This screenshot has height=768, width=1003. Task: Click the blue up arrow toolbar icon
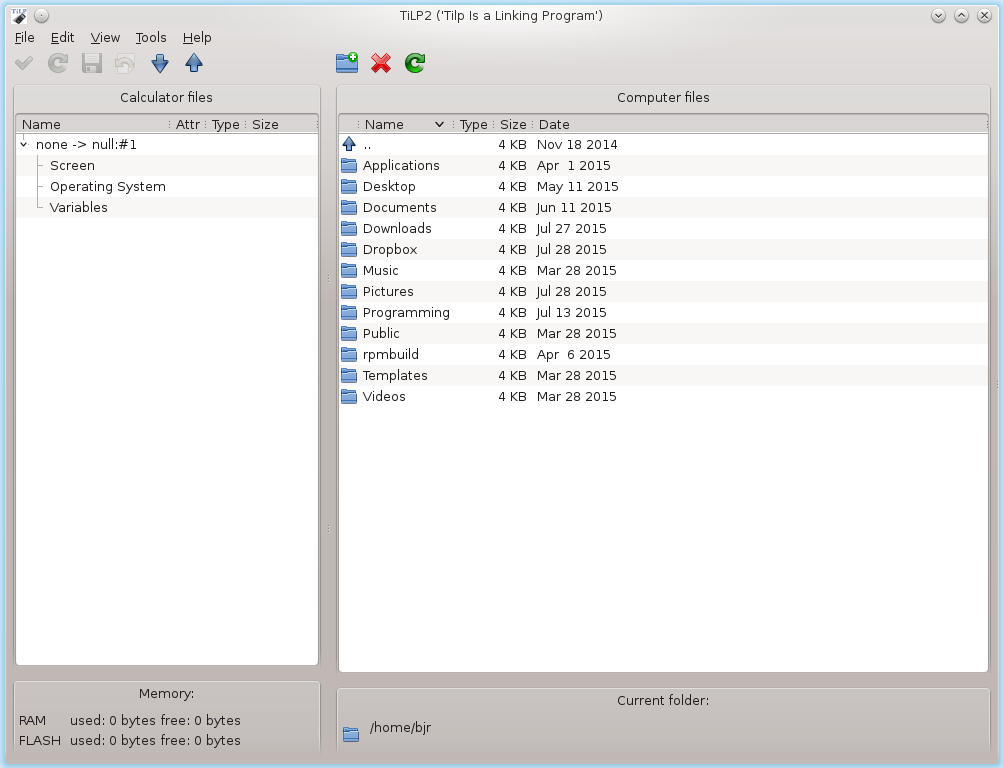194,64
